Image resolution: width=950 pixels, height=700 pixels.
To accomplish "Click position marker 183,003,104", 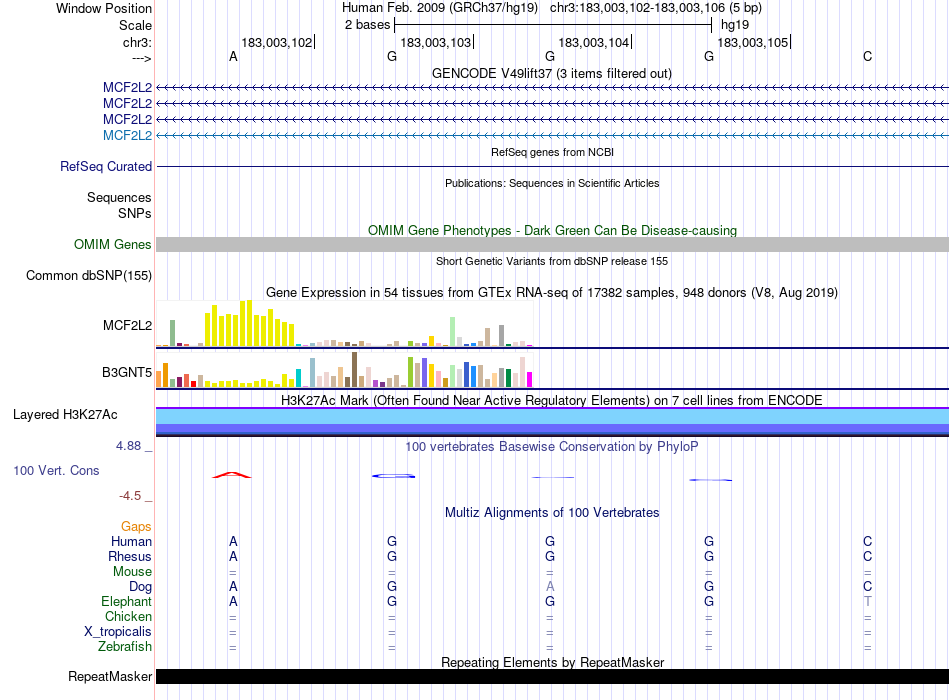I will [x=594, y=42].
